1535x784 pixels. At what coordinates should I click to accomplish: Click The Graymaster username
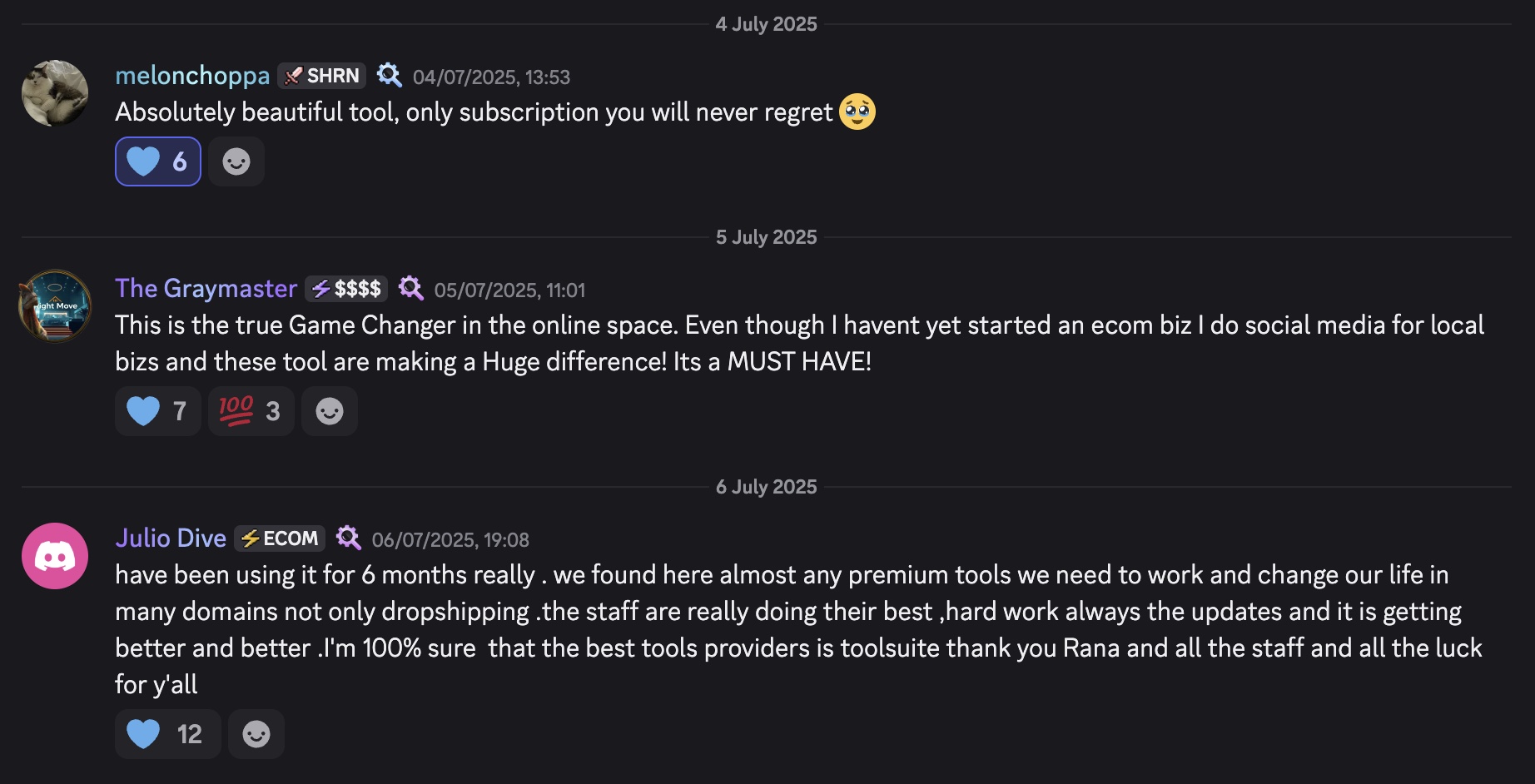pos(206,289)
